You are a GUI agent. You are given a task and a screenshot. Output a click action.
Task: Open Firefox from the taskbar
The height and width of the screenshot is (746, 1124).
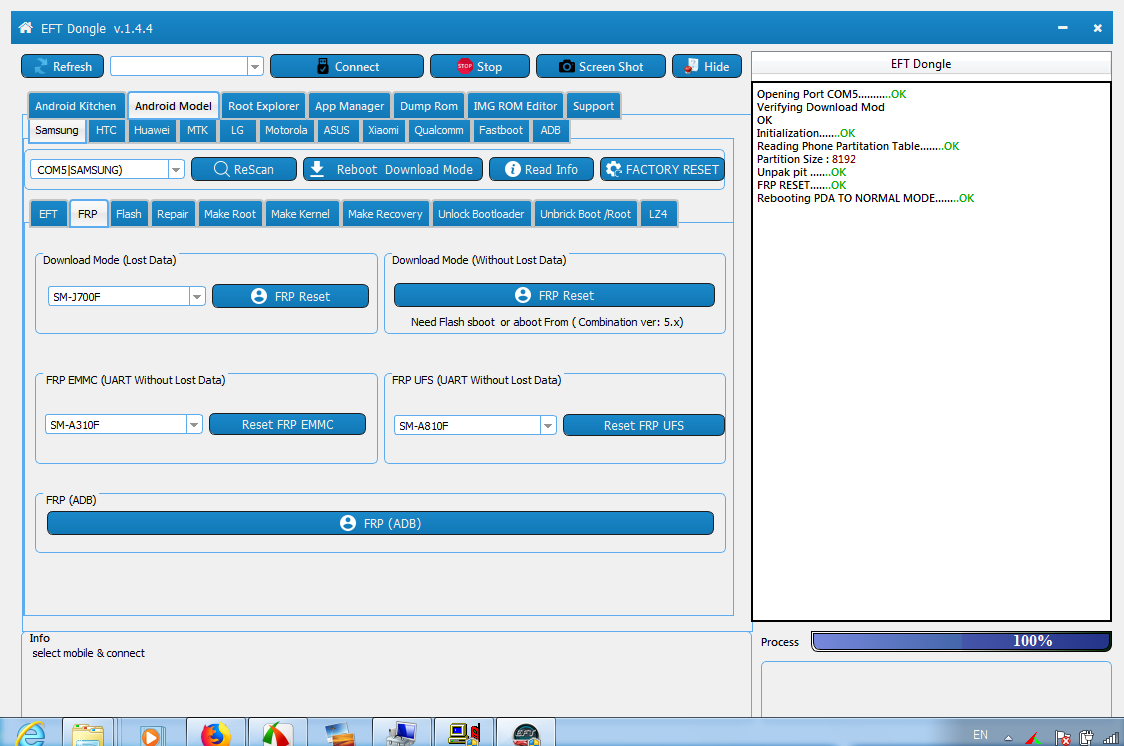(216, 732)
